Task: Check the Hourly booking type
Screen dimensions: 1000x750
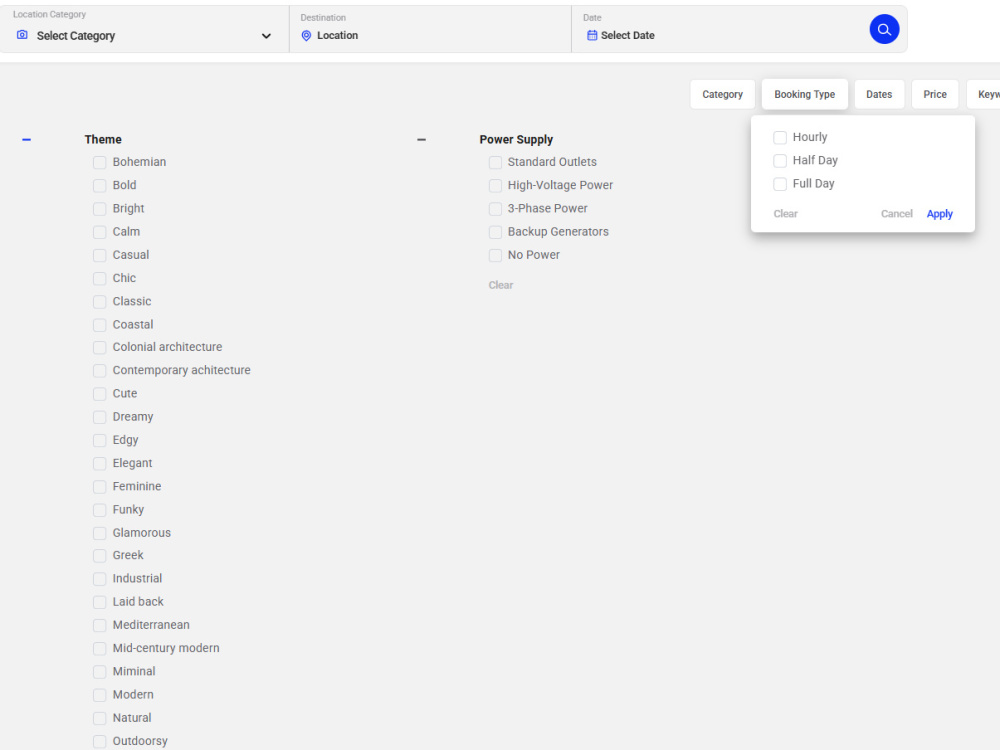Action: click(x=780, y=138)
